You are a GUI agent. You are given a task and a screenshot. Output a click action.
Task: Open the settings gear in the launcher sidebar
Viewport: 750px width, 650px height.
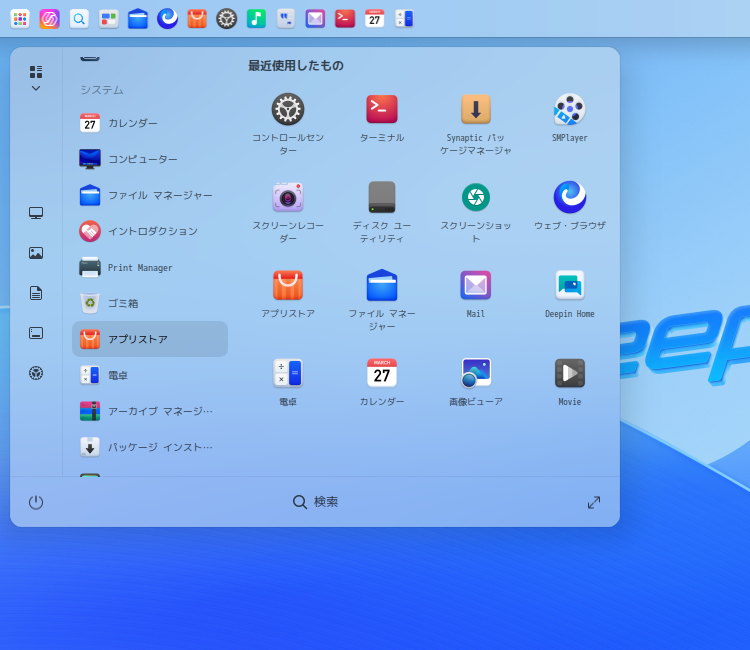click(36, 373)
